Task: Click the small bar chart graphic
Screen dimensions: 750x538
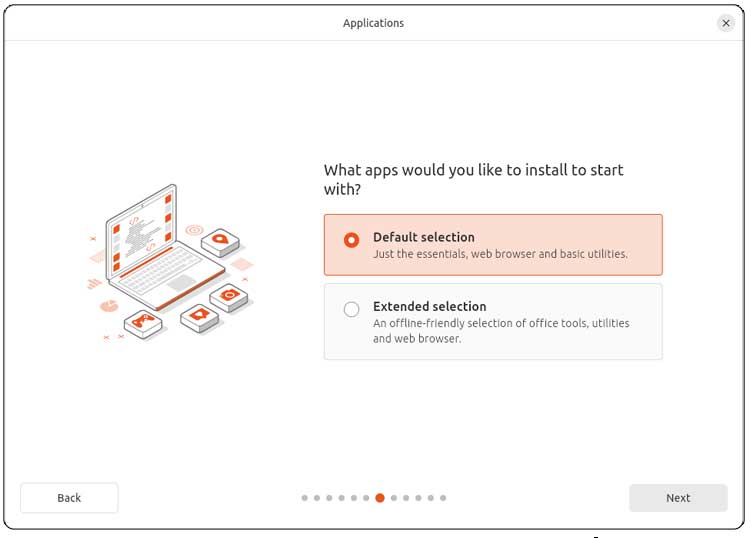Action: (x=94, y=283)
